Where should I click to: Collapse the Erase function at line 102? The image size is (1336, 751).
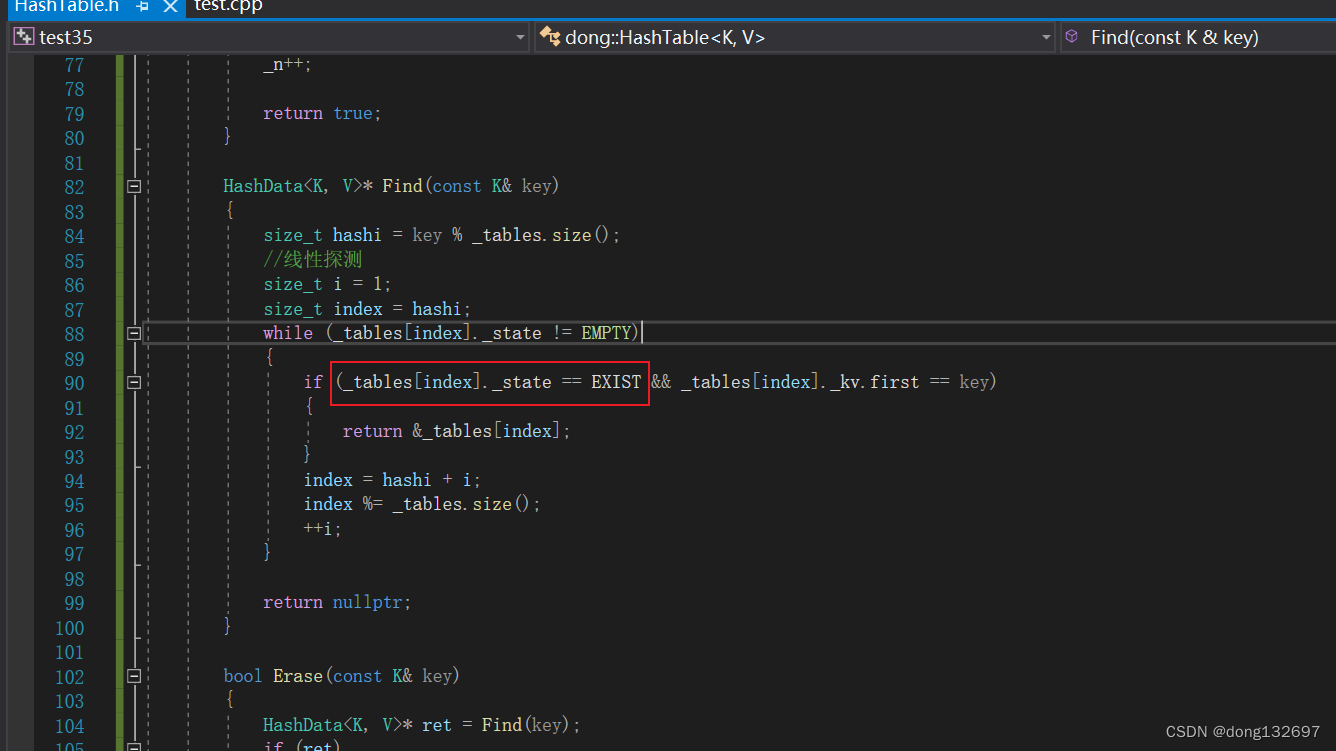134,677
